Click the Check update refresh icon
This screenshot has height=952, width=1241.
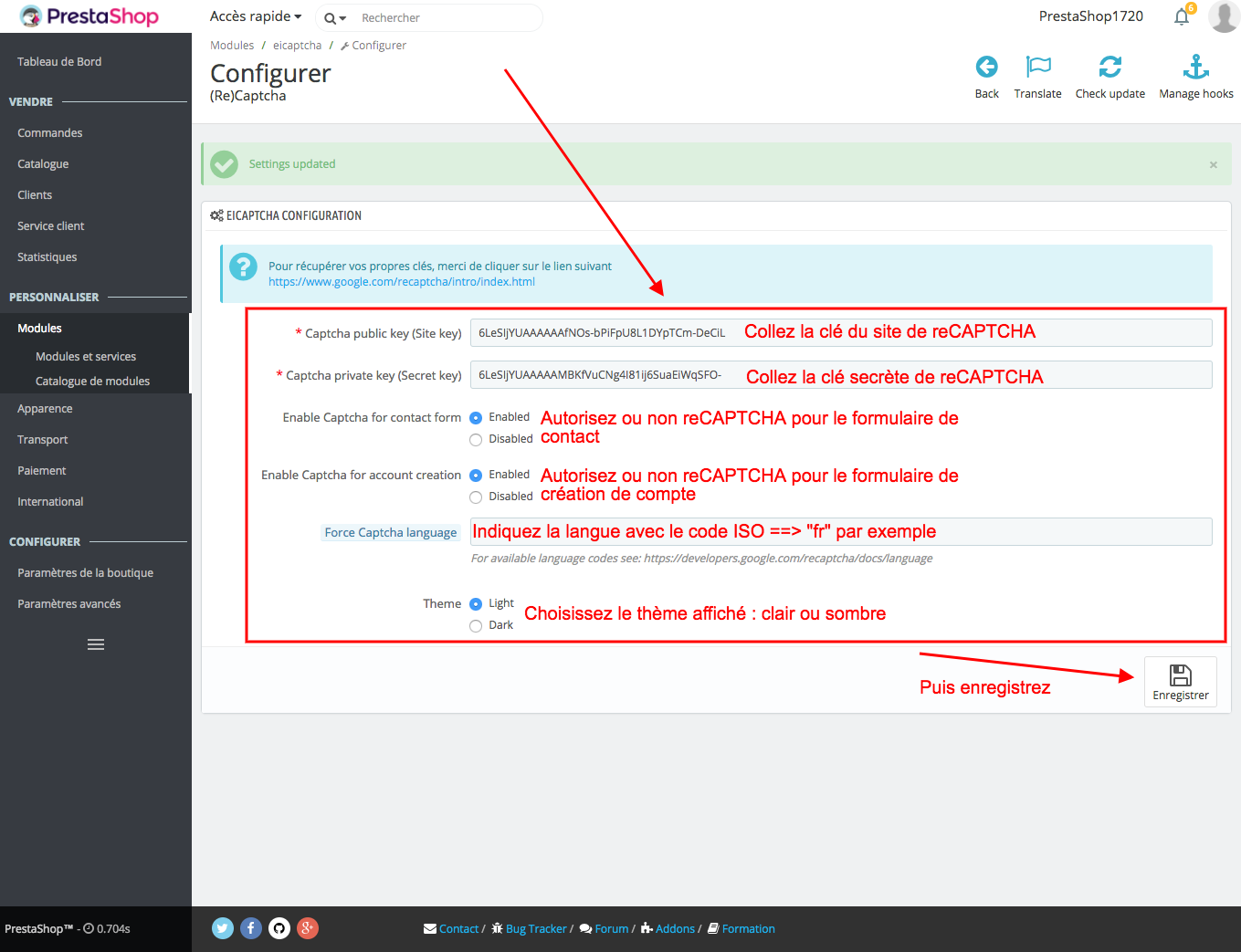[x=1110, y=67]
